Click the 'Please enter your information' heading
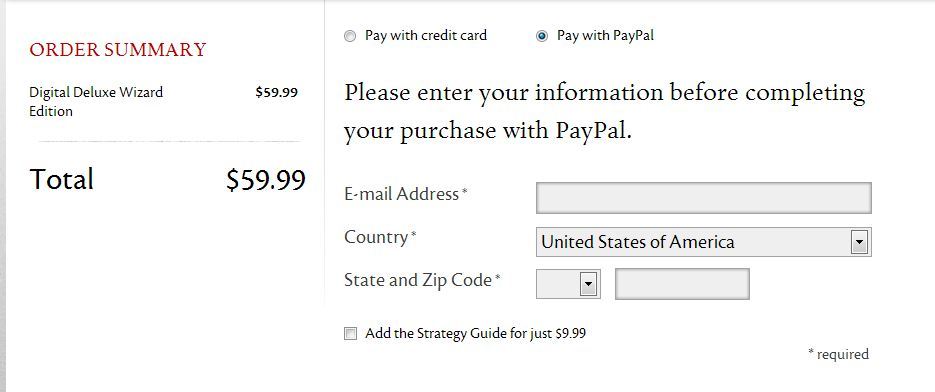 point(605,112)
